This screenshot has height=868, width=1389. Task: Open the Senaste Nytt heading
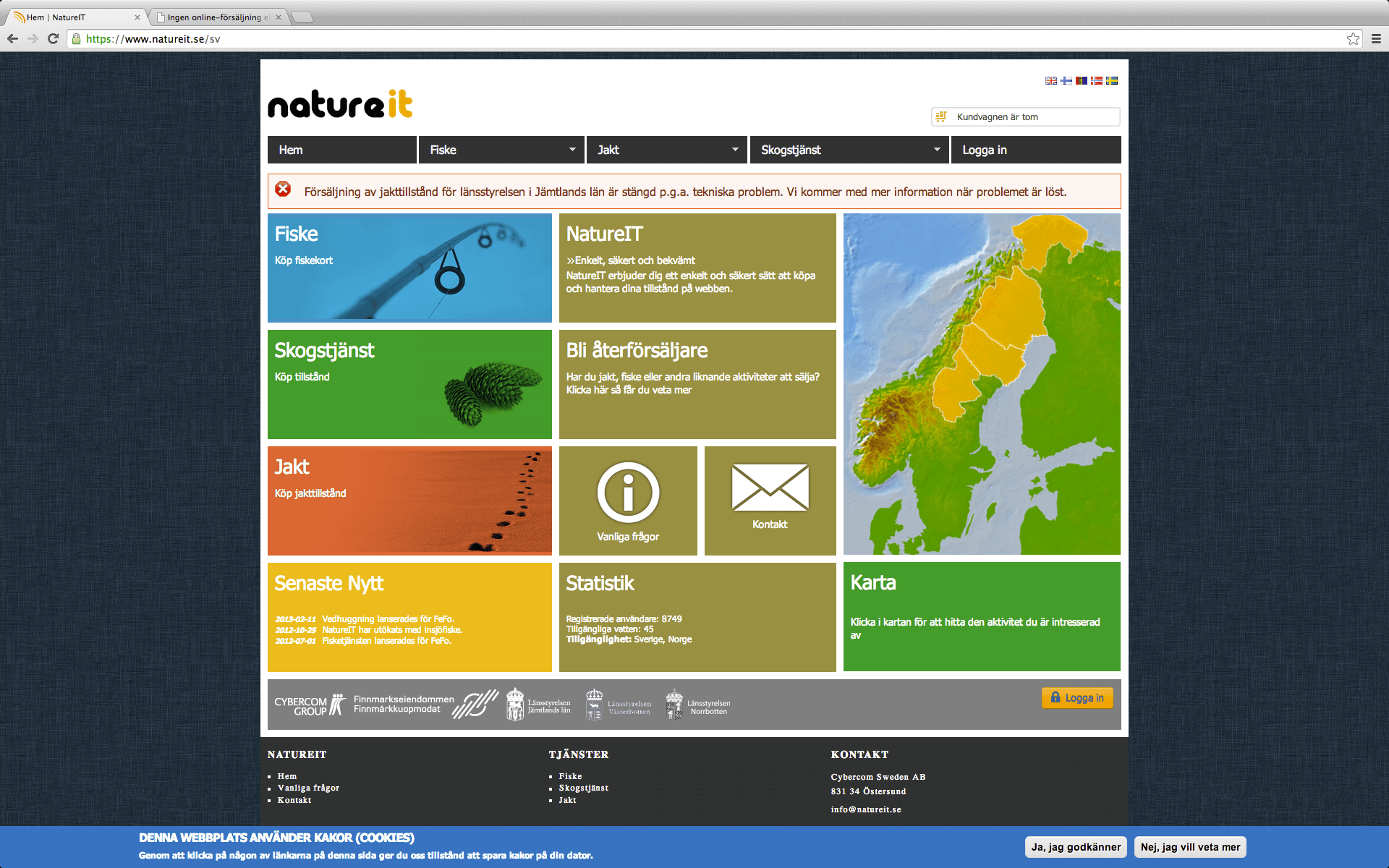pos(329,583)
